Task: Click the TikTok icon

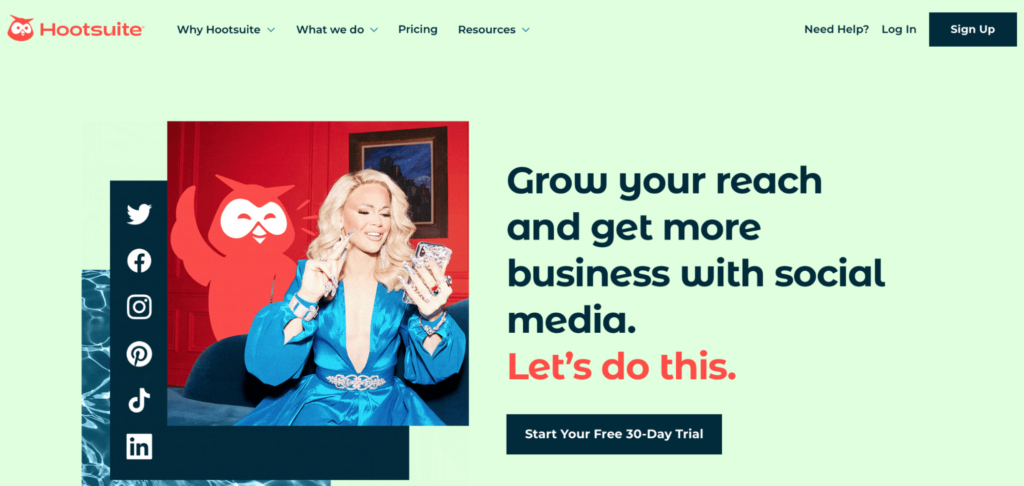Action: tap(139, 400)
